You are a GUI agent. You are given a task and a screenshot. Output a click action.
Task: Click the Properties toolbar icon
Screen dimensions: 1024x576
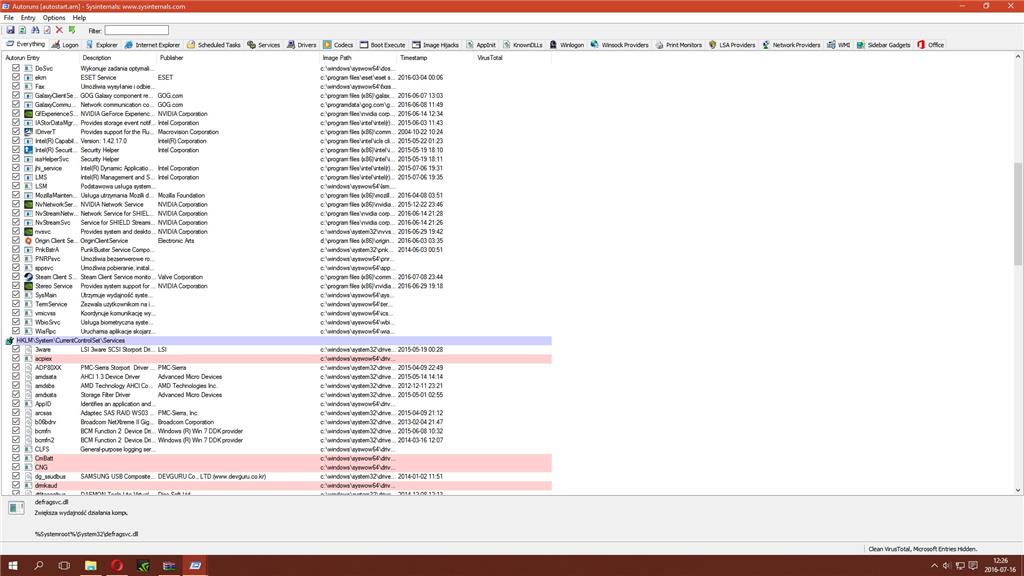pyautogui.click(x=47, y=30)
